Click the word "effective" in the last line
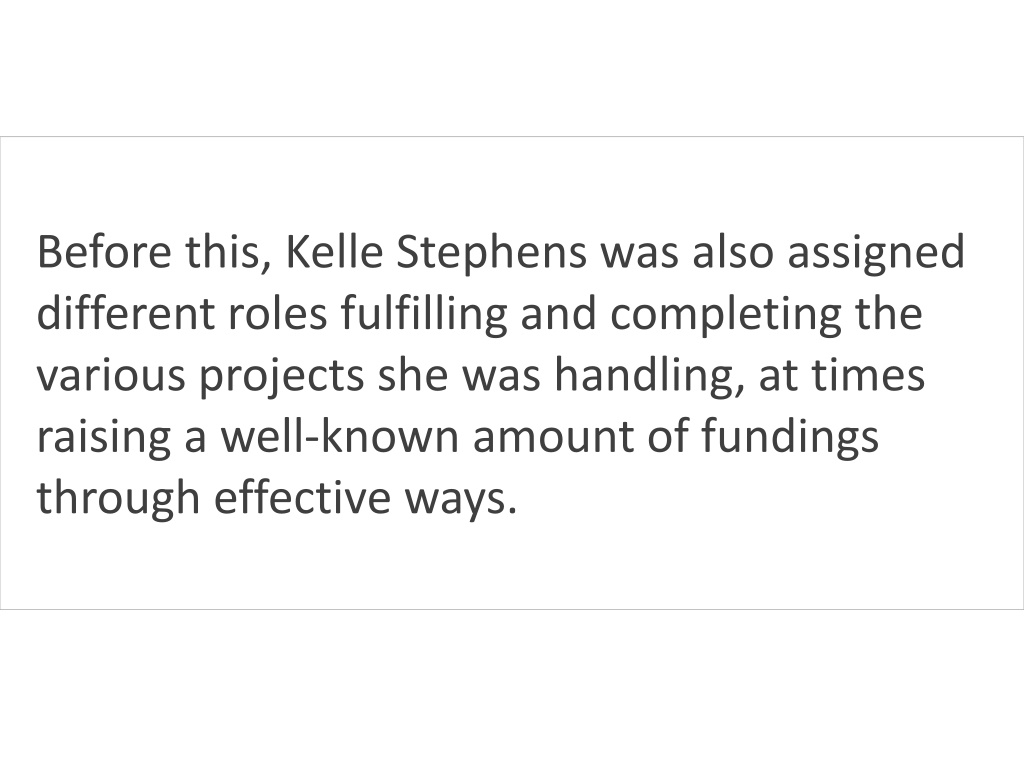The width and height of the screenshot is (1024, 768). click(302, 498)
